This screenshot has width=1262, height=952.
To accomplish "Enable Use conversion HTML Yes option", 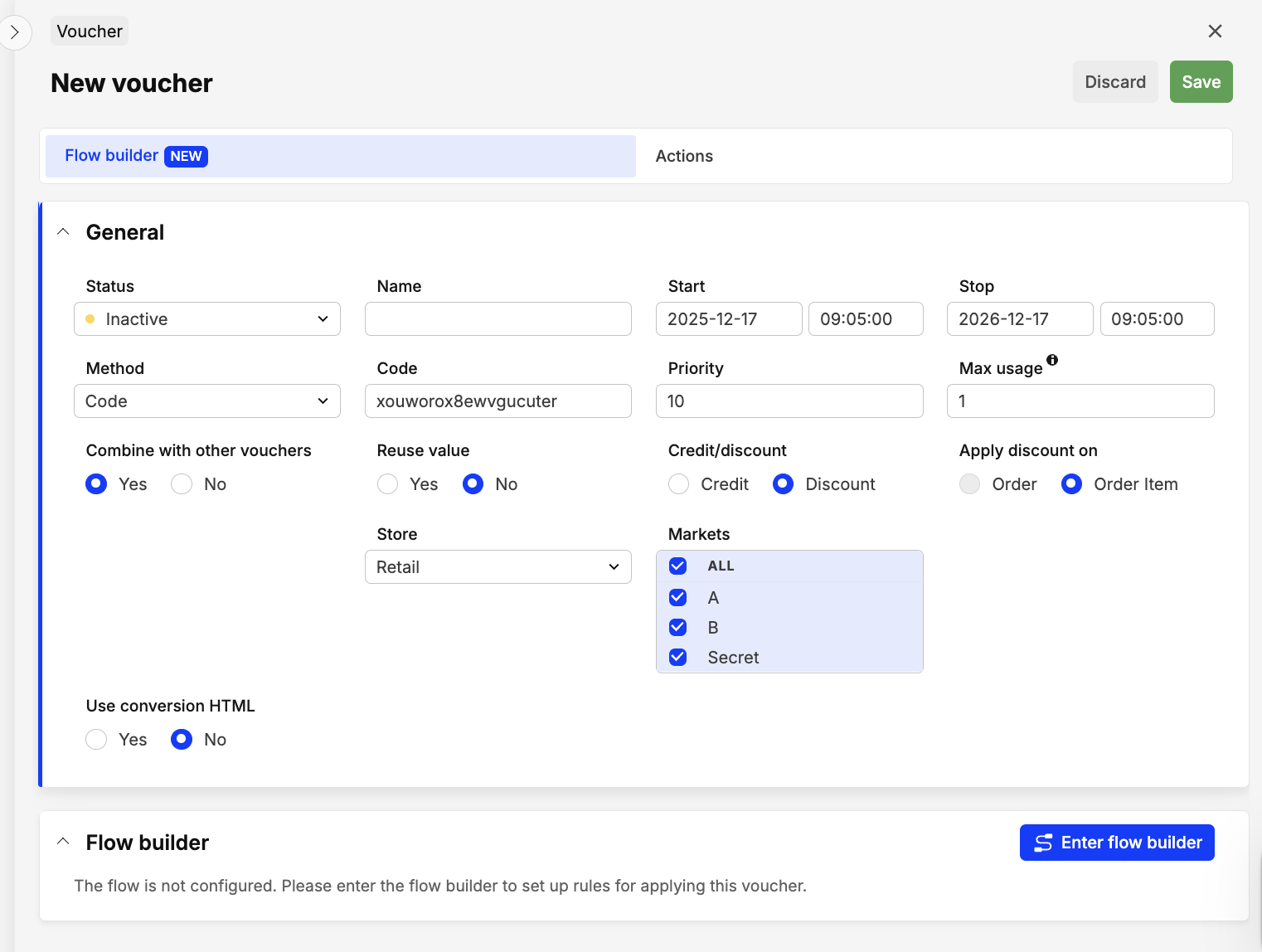I will [97, 740].
